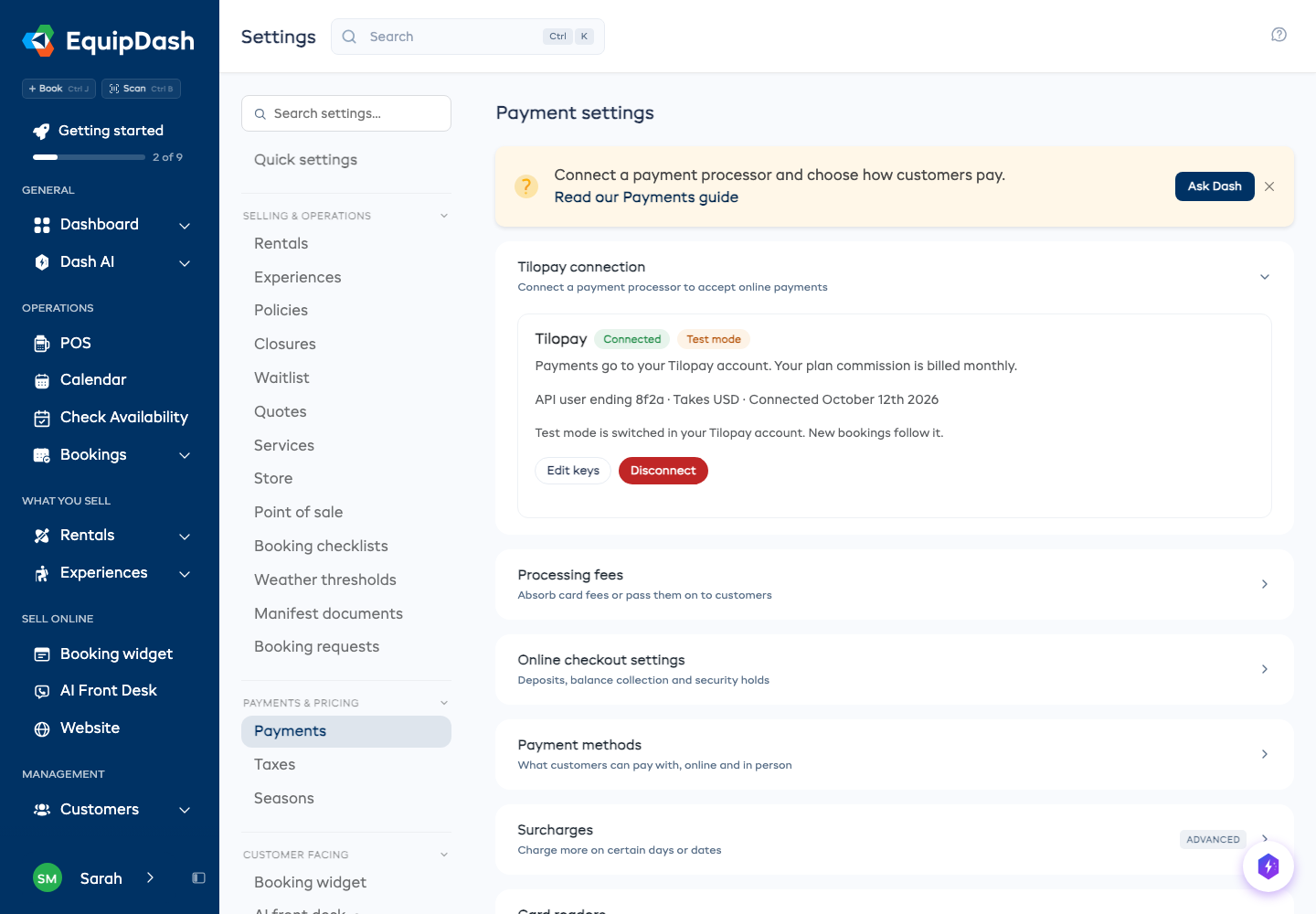Image resolution: width=1316 pixels, height=914 pixels.
Task: Expand the Dashboard submenu chevron
Action: click(185, 226)
